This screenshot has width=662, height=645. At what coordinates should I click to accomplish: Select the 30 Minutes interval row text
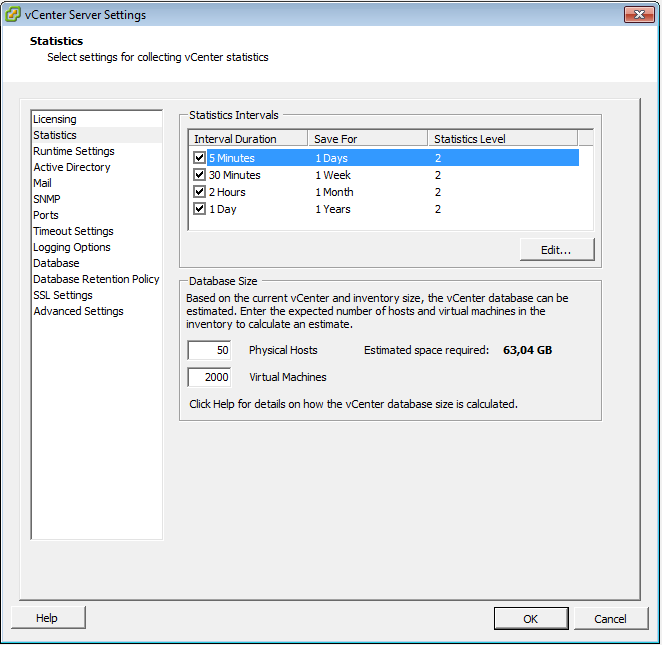tap(235, 175)
